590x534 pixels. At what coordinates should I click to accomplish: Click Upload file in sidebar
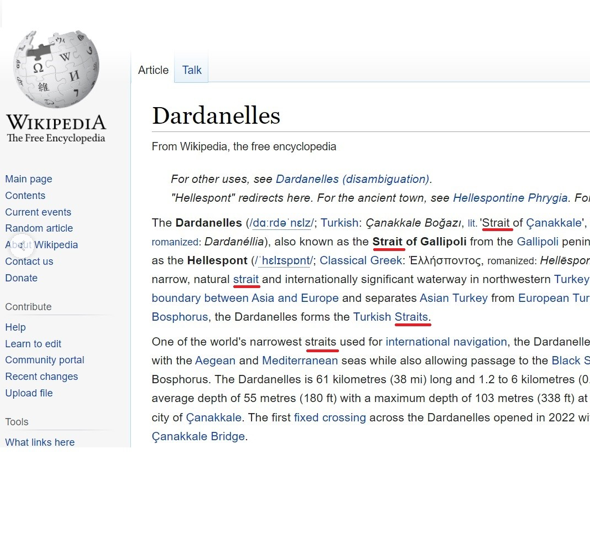tap(29, 393)
